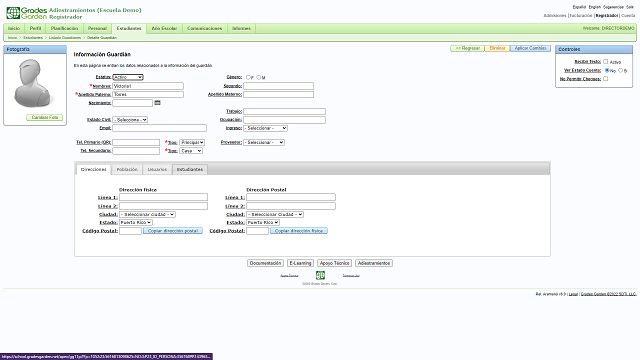This screenshot has width=640, height=360.
Task: Go to the Inicio menu tab
Action: click(x=14, y=28)
